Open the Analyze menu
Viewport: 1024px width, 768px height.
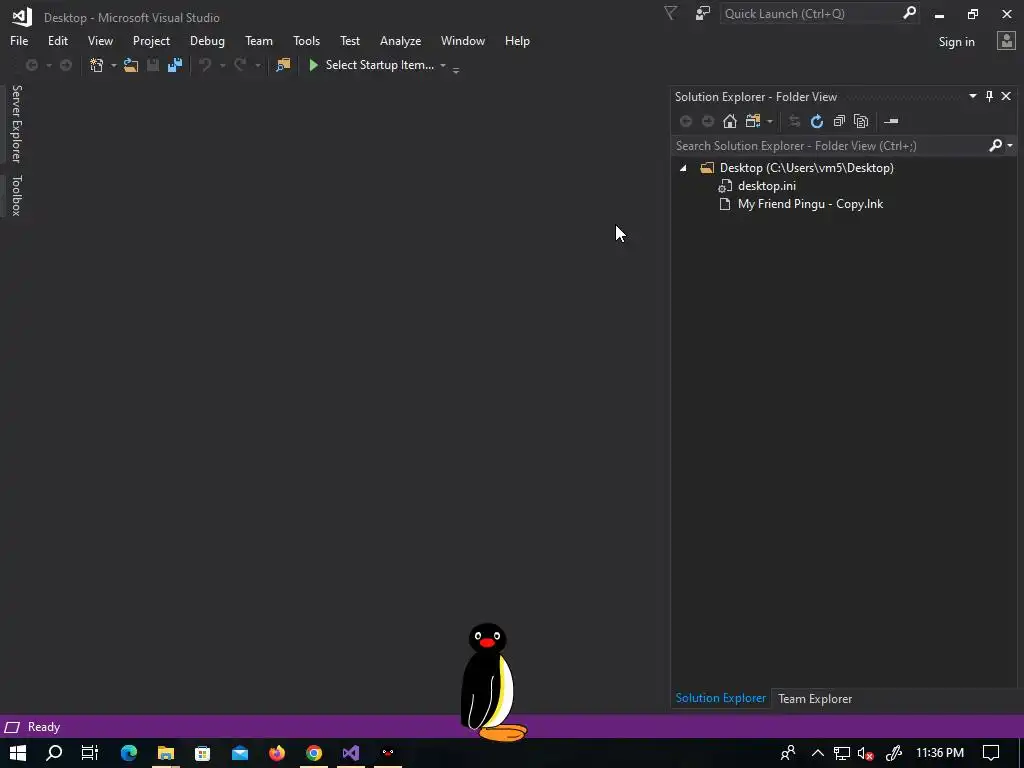tap(400, 40)
